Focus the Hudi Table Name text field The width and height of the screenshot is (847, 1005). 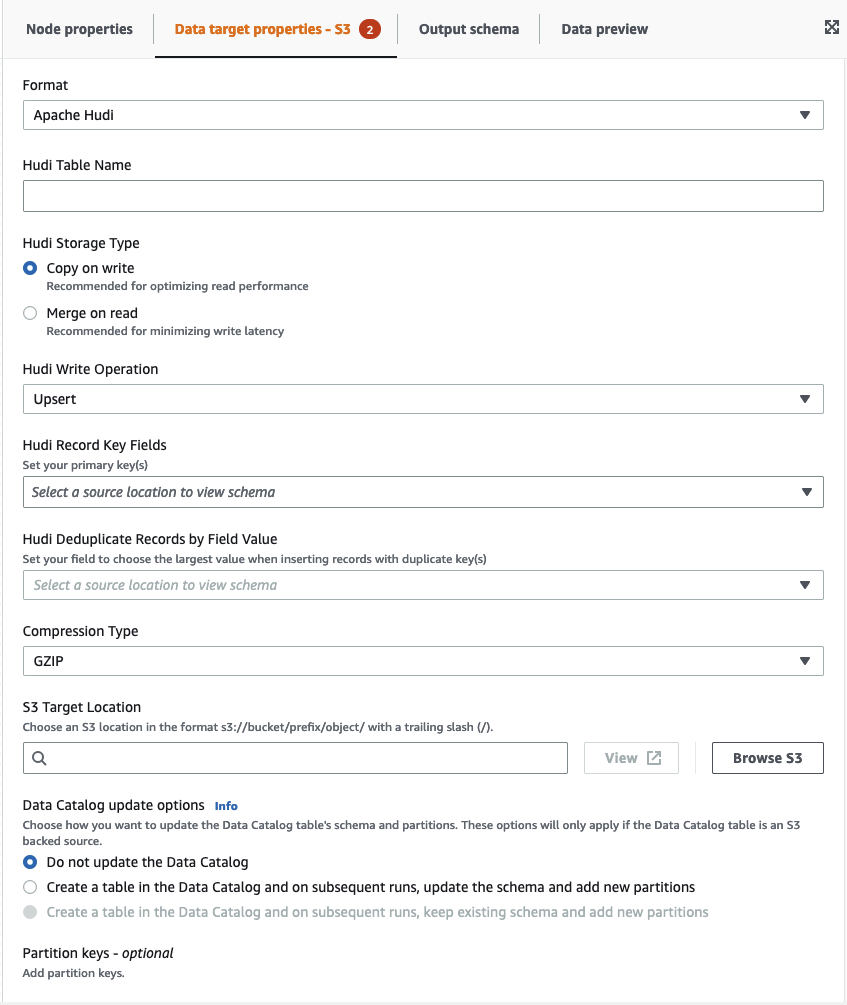[423, 196]
